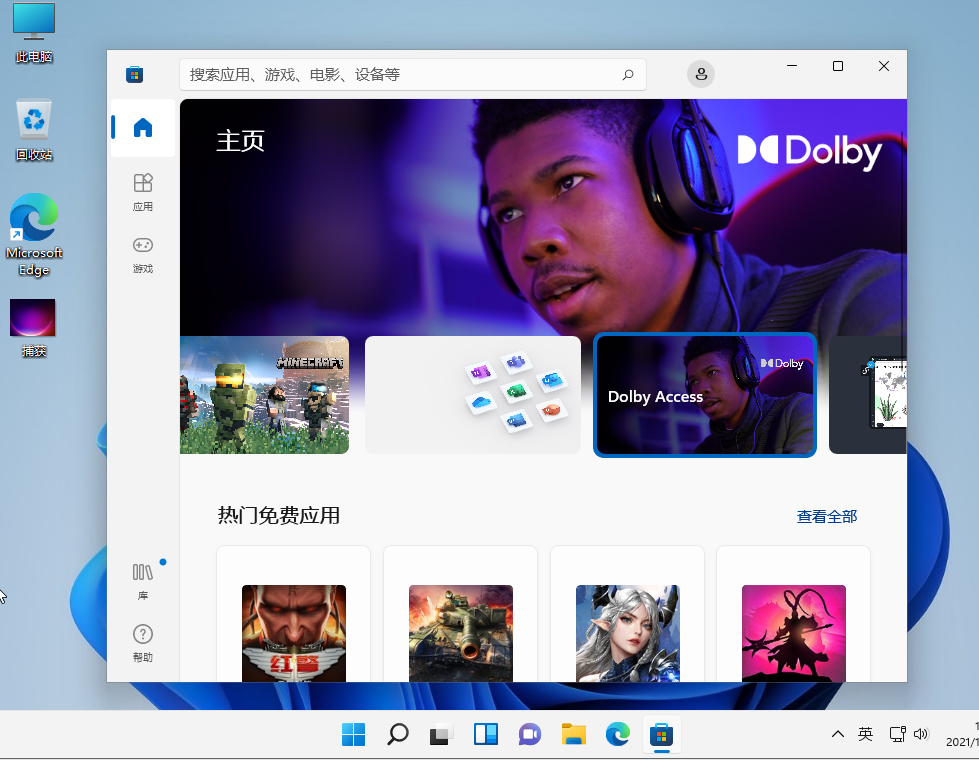Toggle the 英 input language indicator
The height and width of the screenshot is (760, 979).
click(x=866, y=735)
